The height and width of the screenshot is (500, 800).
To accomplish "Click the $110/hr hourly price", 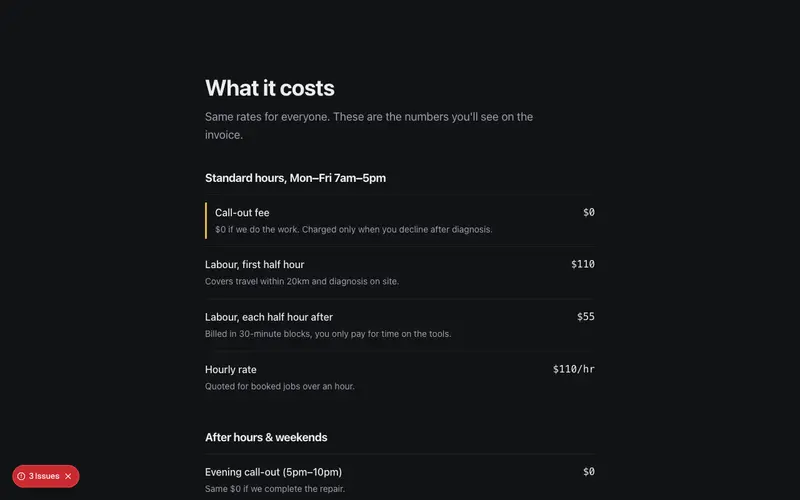I will point(573,369).
